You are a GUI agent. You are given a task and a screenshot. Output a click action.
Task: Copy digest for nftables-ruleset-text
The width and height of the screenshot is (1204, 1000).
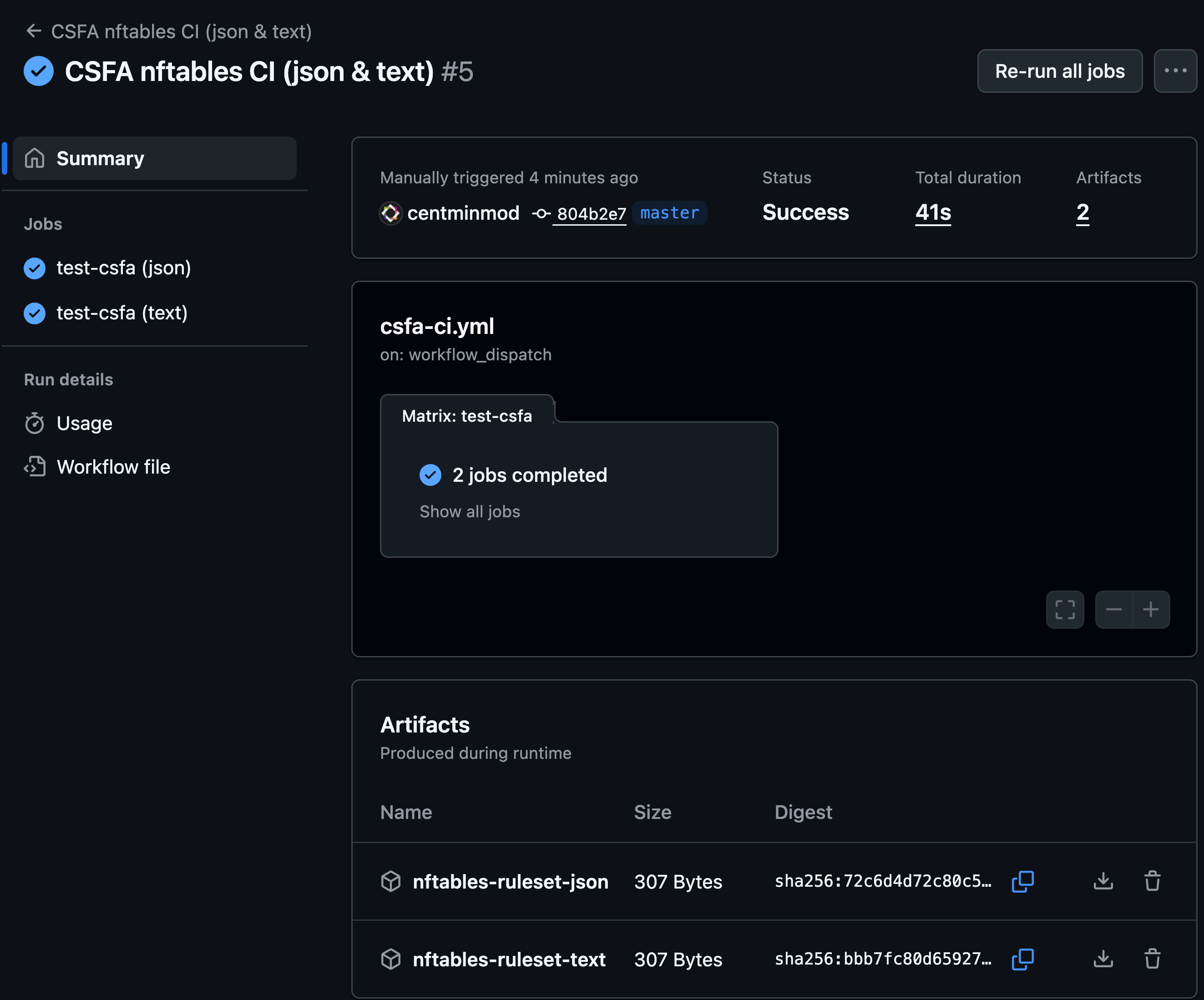coord(1023,960)
